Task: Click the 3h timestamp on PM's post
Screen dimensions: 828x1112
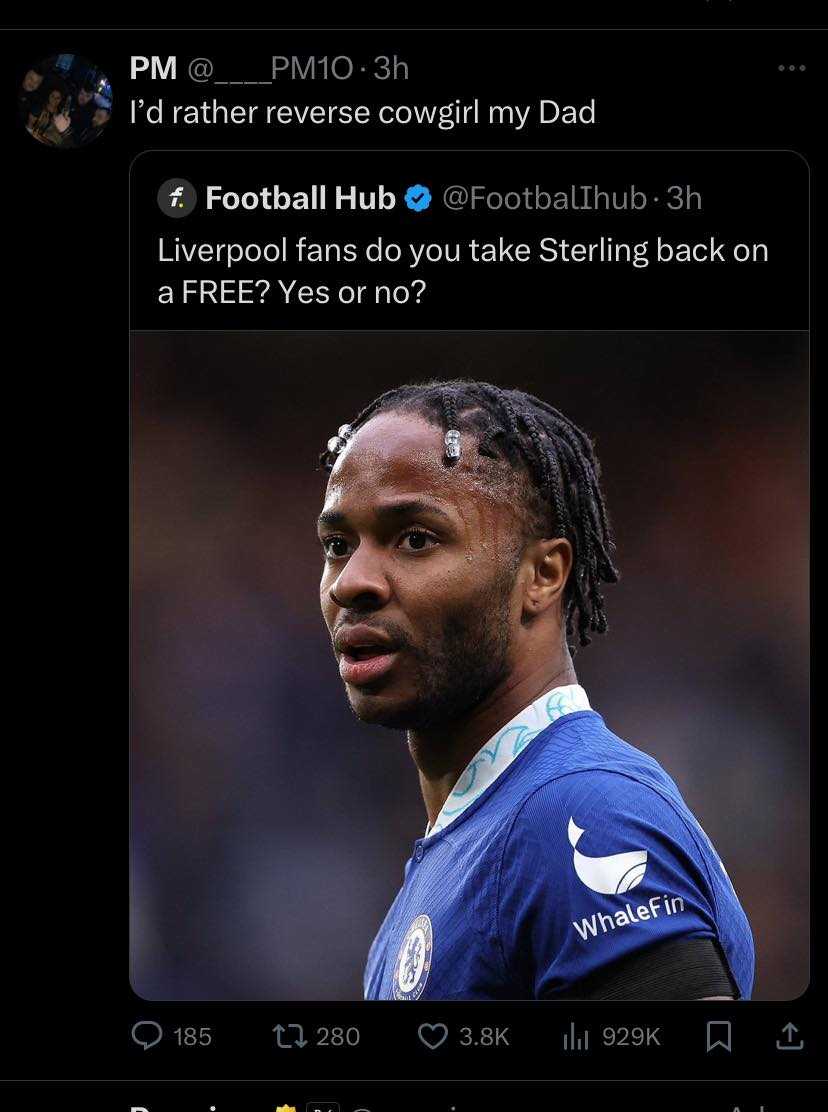Action: point(391,68)
